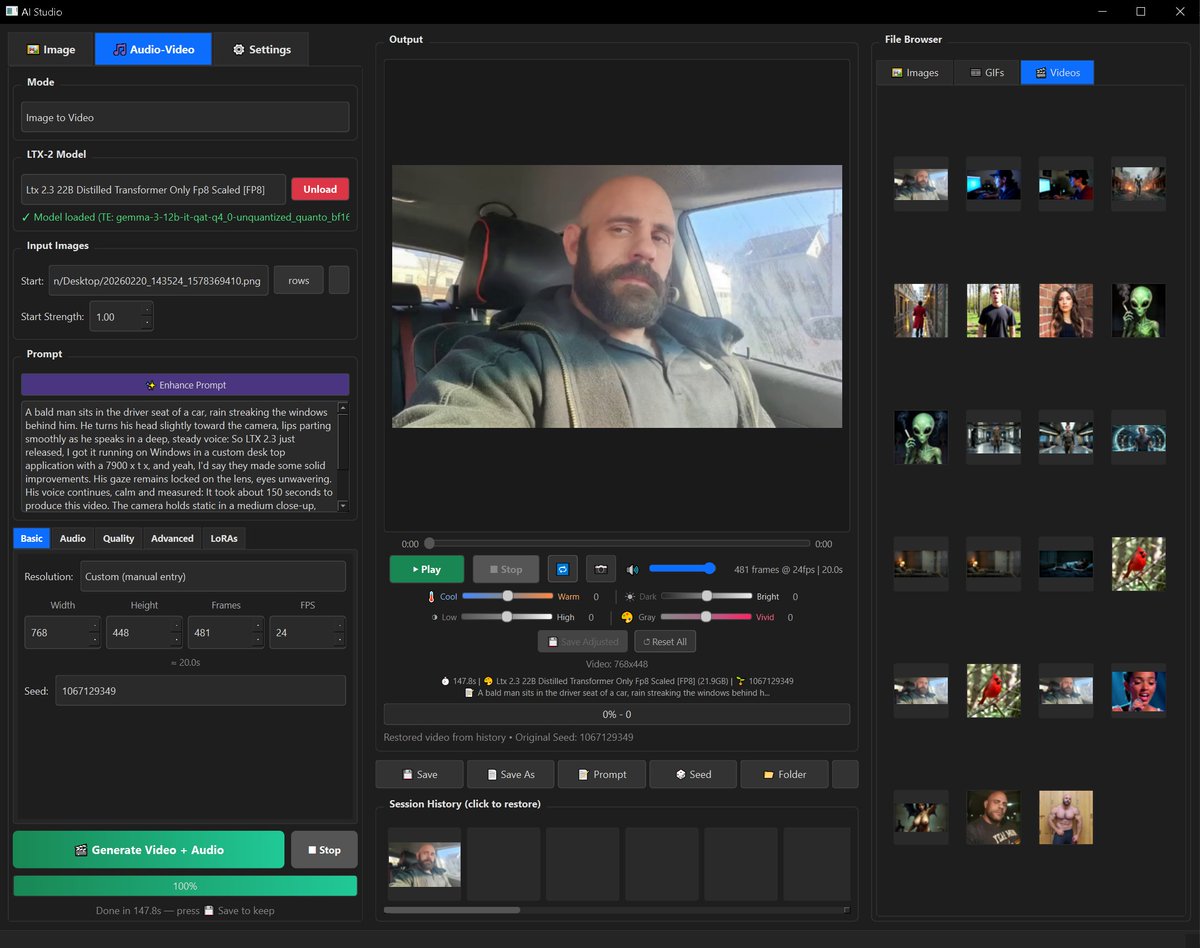Click the Start image path field
The width and height of the screenshot is (1200, 948).
tap(158, 281)
